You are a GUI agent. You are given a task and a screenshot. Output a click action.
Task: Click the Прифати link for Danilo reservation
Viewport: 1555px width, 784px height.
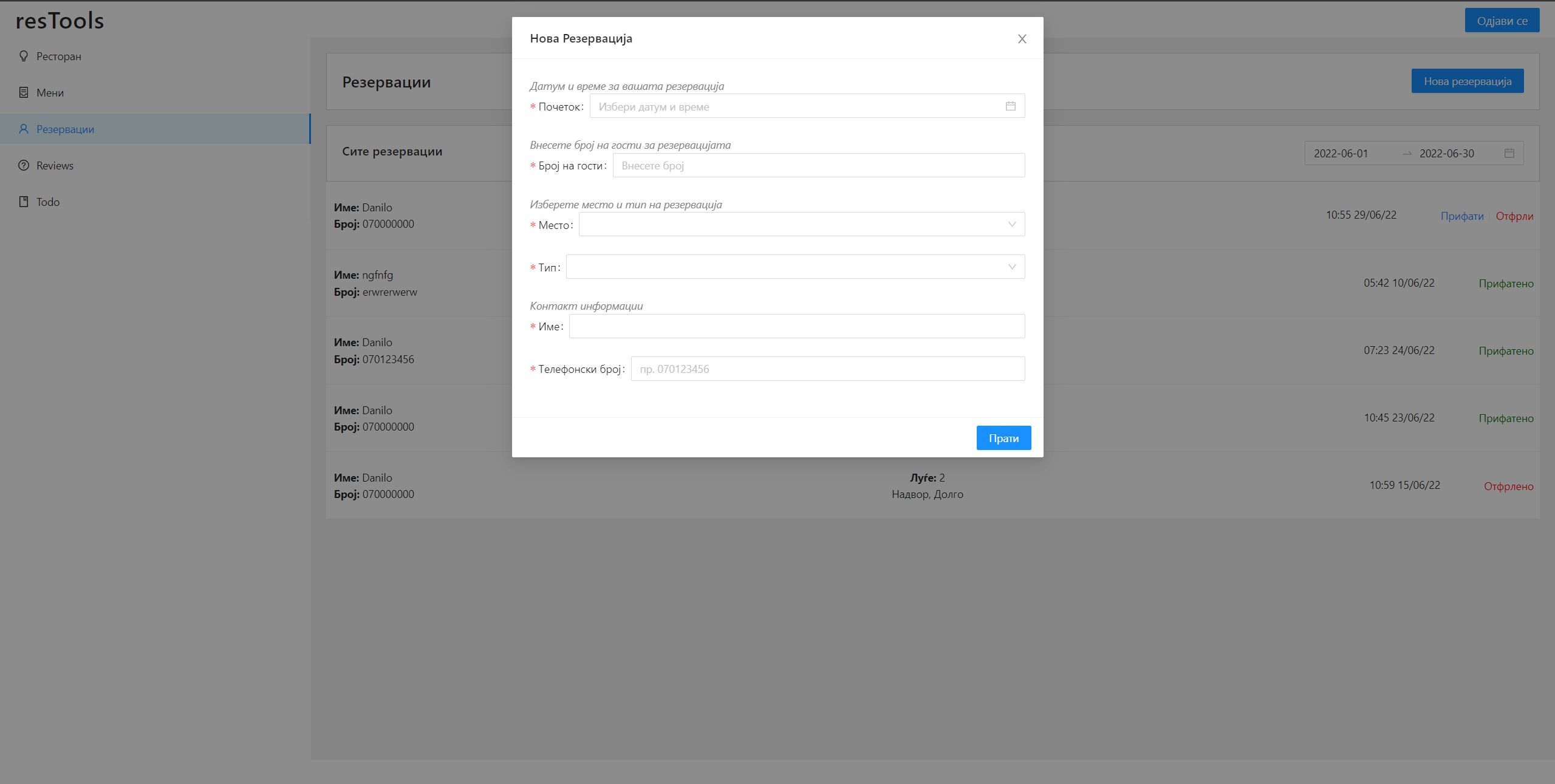1461,216
